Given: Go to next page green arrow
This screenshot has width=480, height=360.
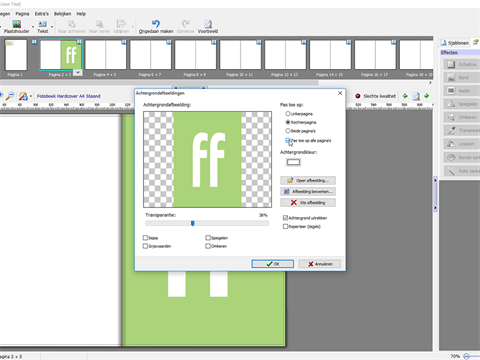Looking at the screenshot, I should 427,96.
